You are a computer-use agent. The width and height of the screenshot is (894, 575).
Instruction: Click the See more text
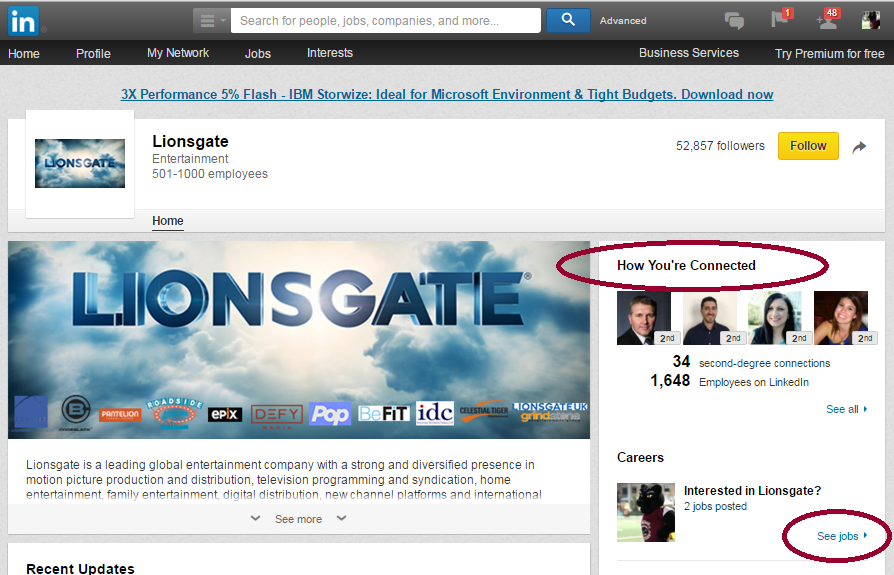pyautogui.click(x=298, y=519)
